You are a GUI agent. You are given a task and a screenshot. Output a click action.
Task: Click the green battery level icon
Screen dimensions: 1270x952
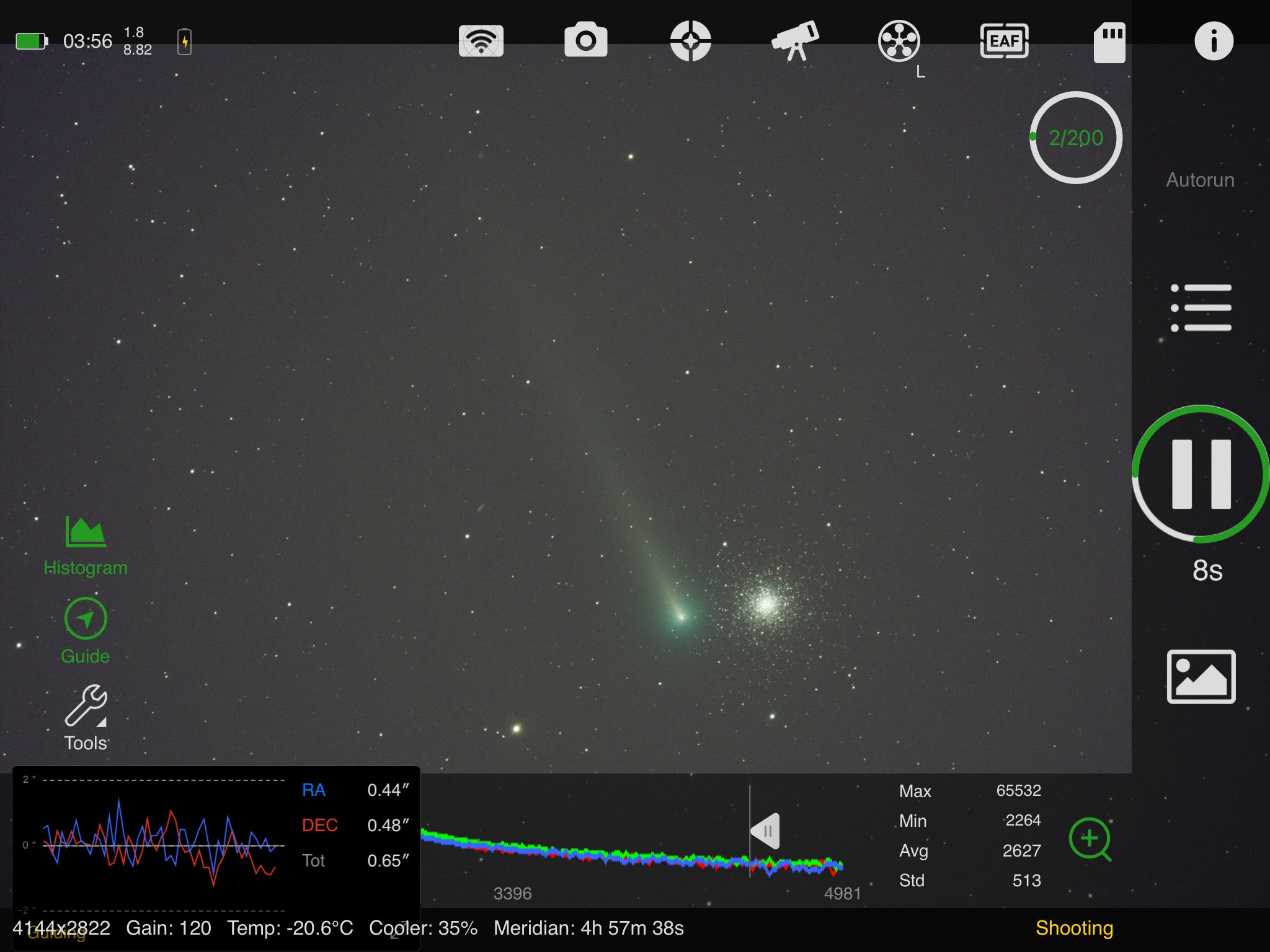32,42
